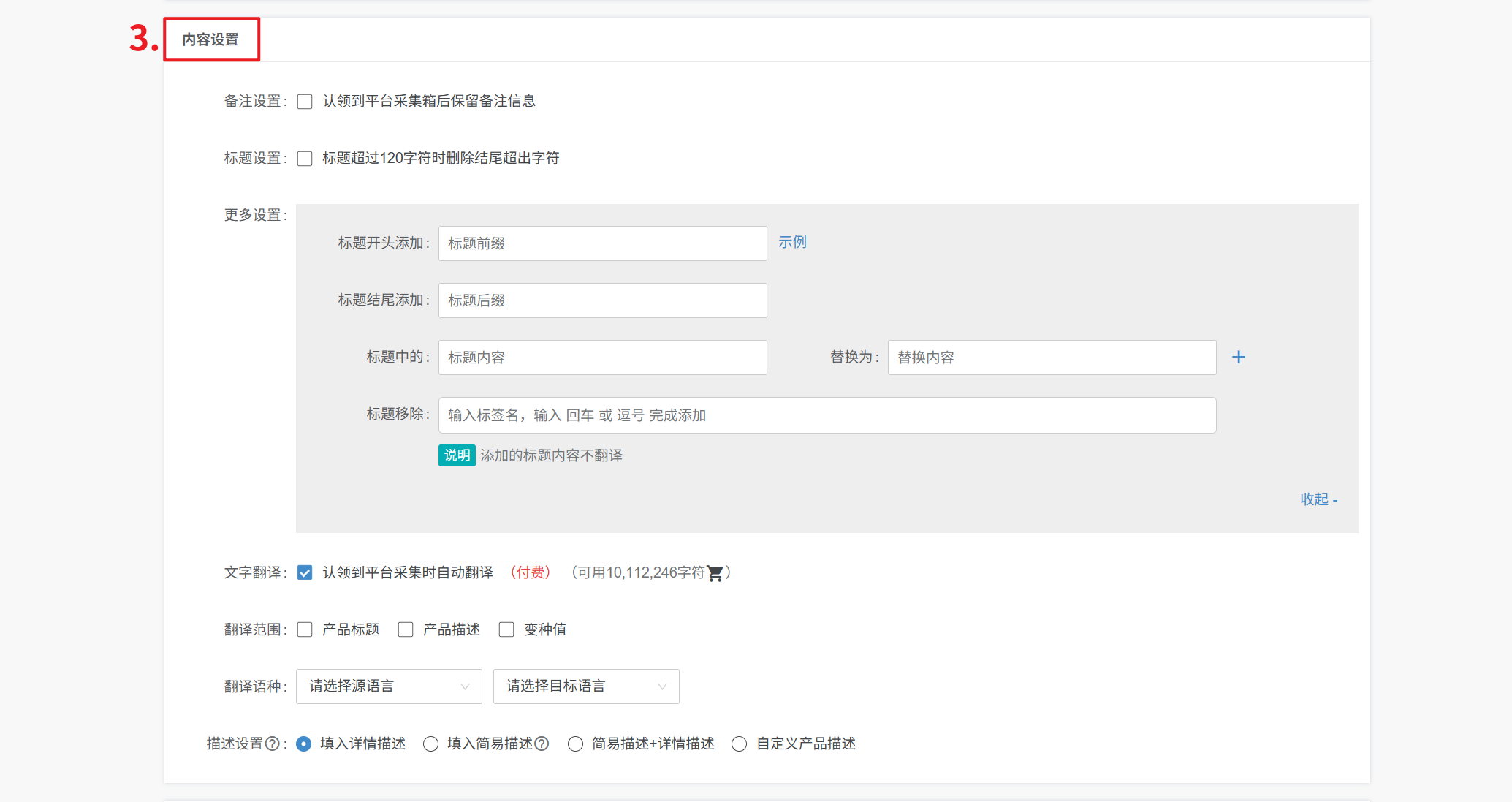Click help icon beside 填入简易描述
The width and height of the screenshot is (1512, 802).
click(x=542, y=744)
